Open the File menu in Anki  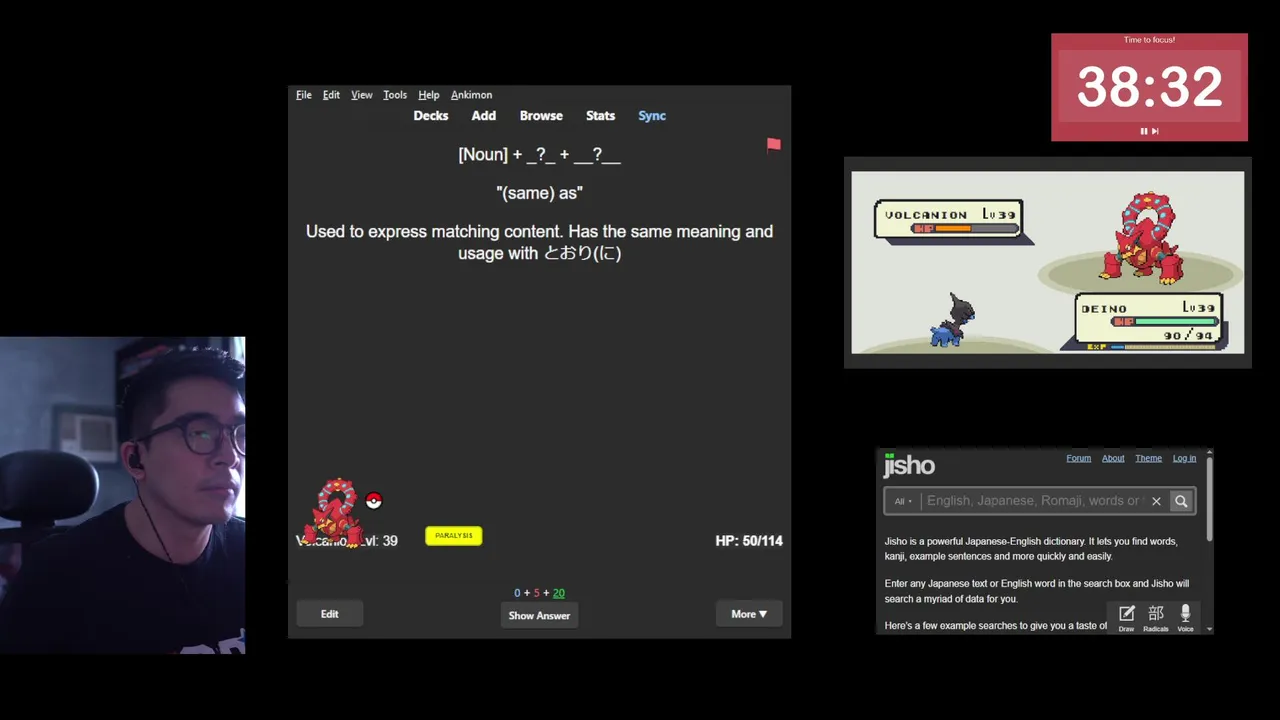(x=303, y=95)
